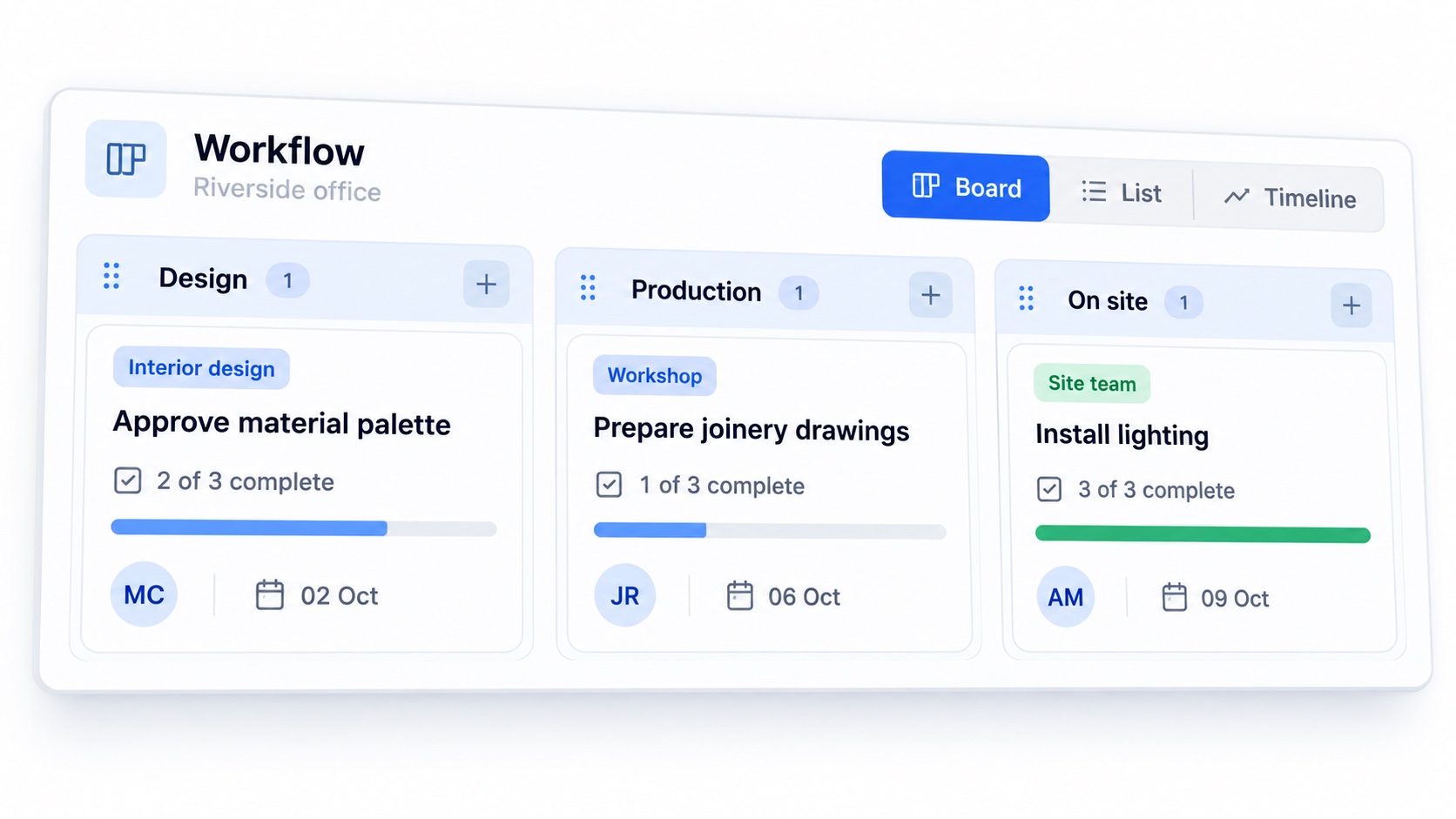
Task: Click the On site column count badge
Action: pos(1183,302)
